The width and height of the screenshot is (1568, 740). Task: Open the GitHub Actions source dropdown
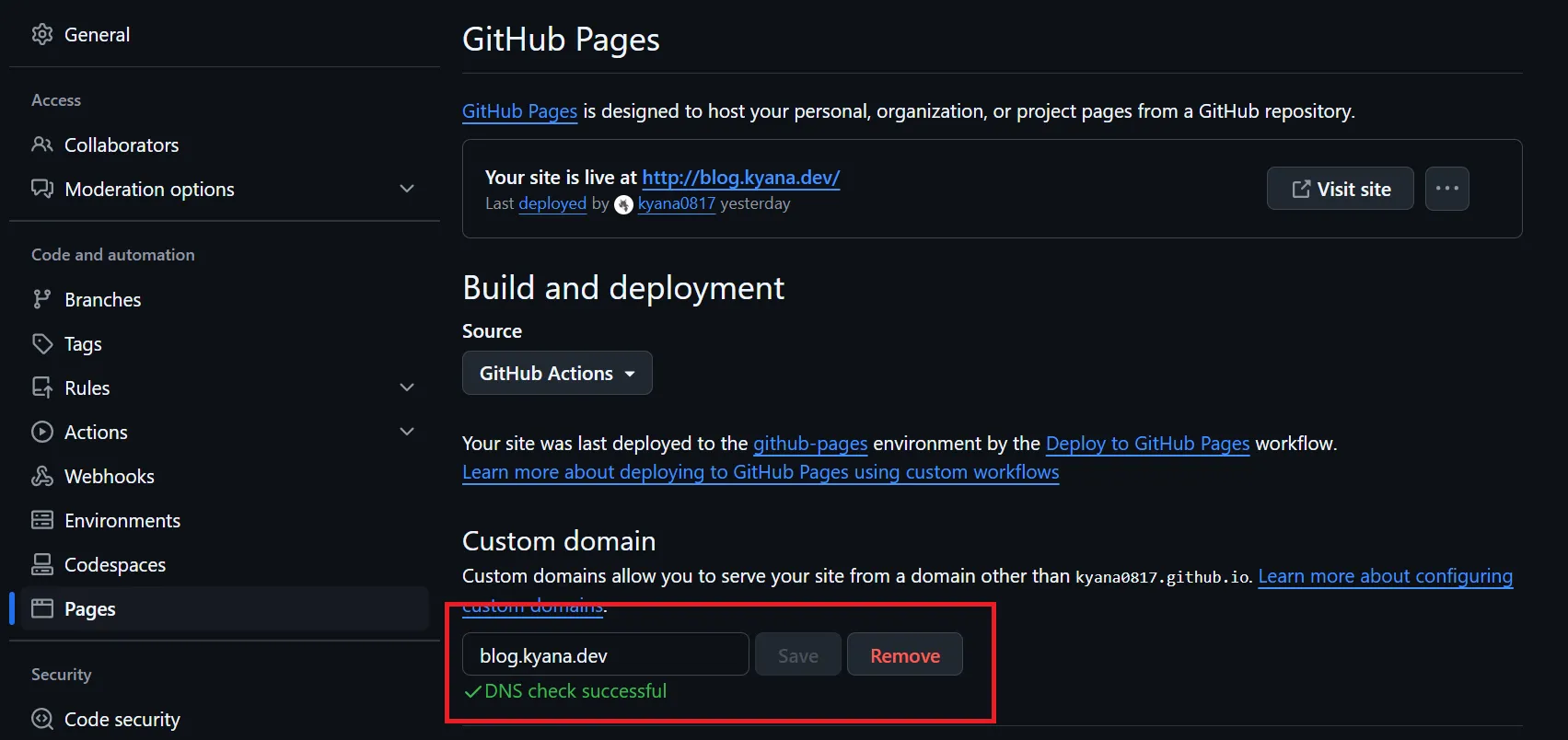point(556,373)
